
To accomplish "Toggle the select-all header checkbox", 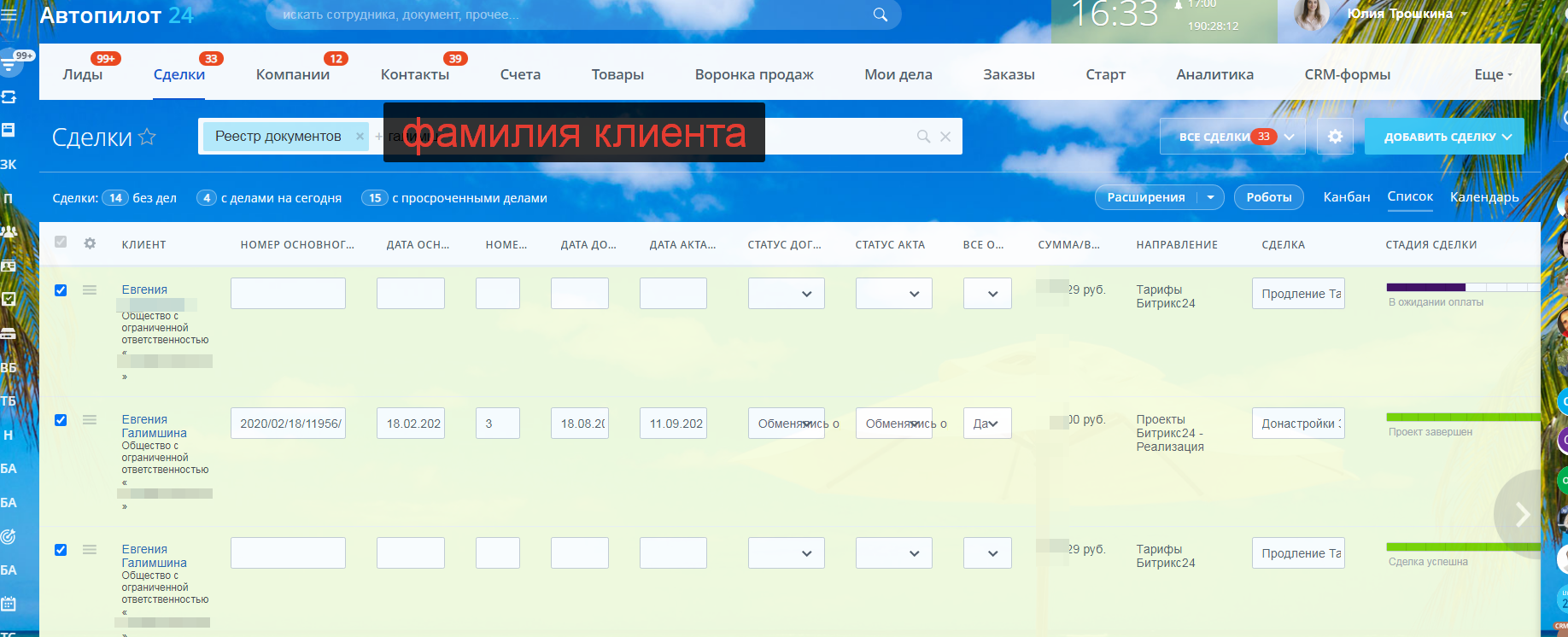I will pyautogui.click(x=61, y=243).
